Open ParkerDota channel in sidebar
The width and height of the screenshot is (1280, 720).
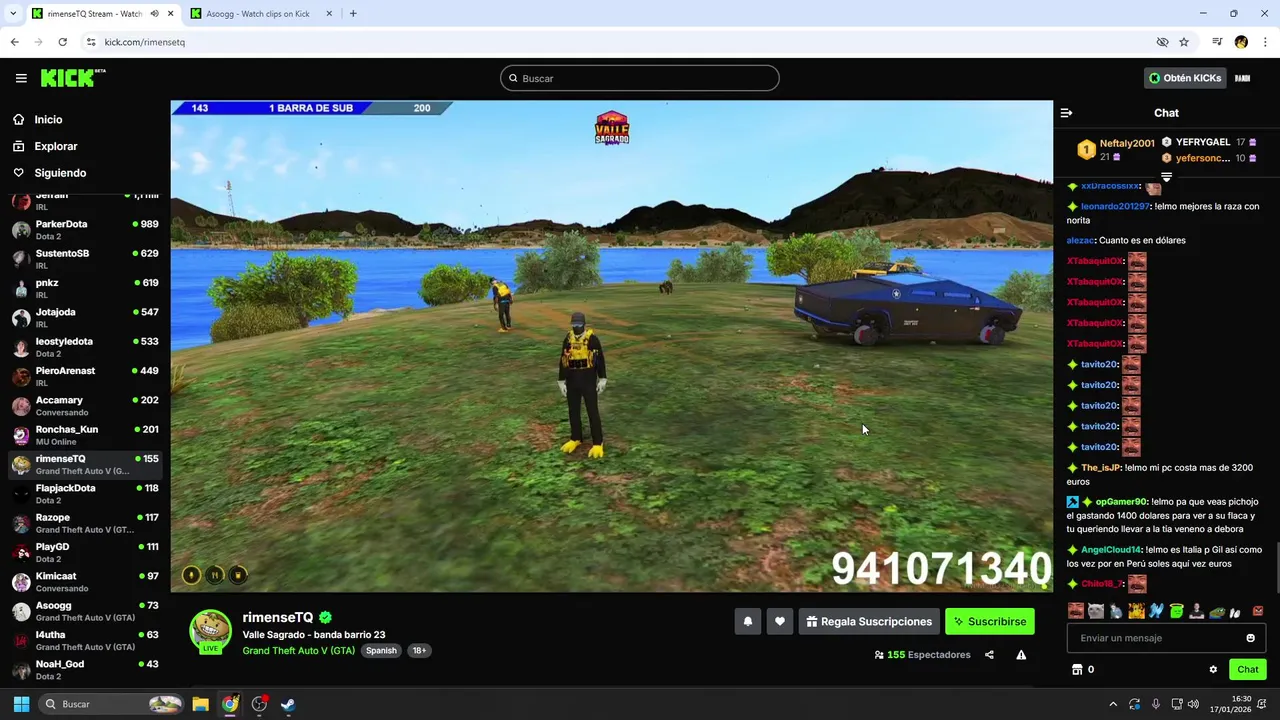(x=85, y=230)
